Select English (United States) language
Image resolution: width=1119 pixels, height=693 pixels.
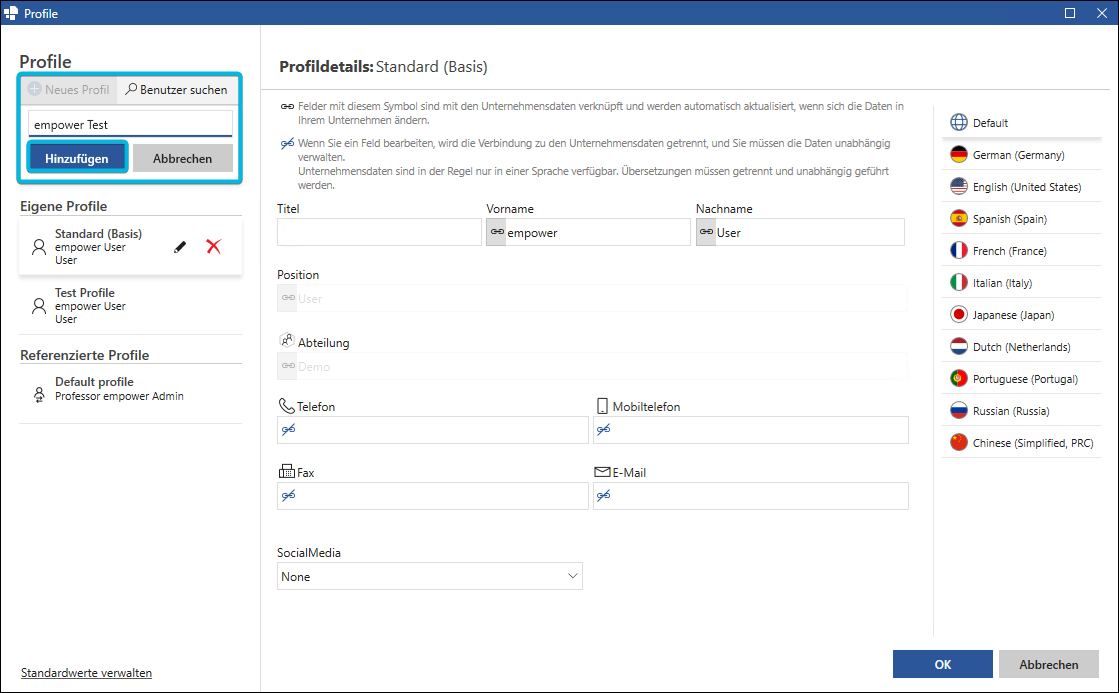tap(1022, 186)
